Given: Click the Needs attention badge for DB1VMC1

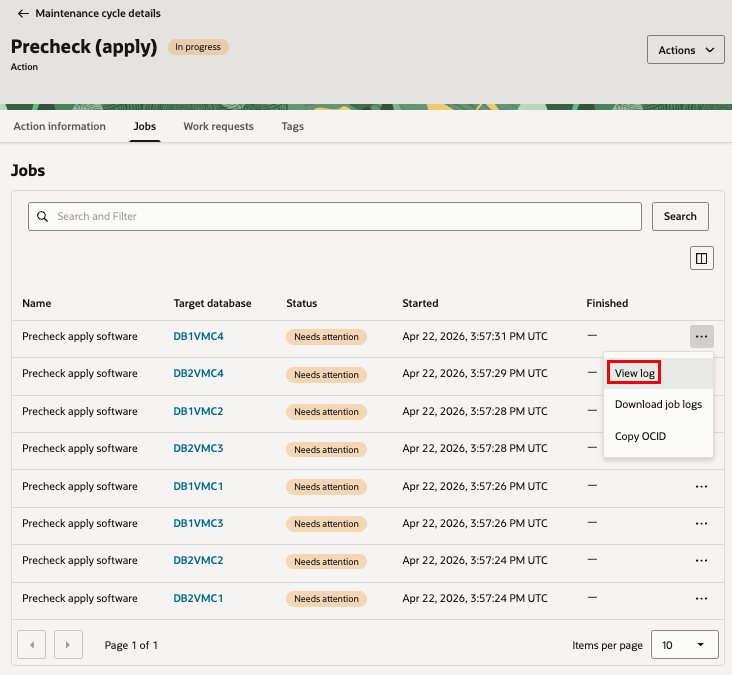Looking at the screenshot, I should click(x=326, y=486).
